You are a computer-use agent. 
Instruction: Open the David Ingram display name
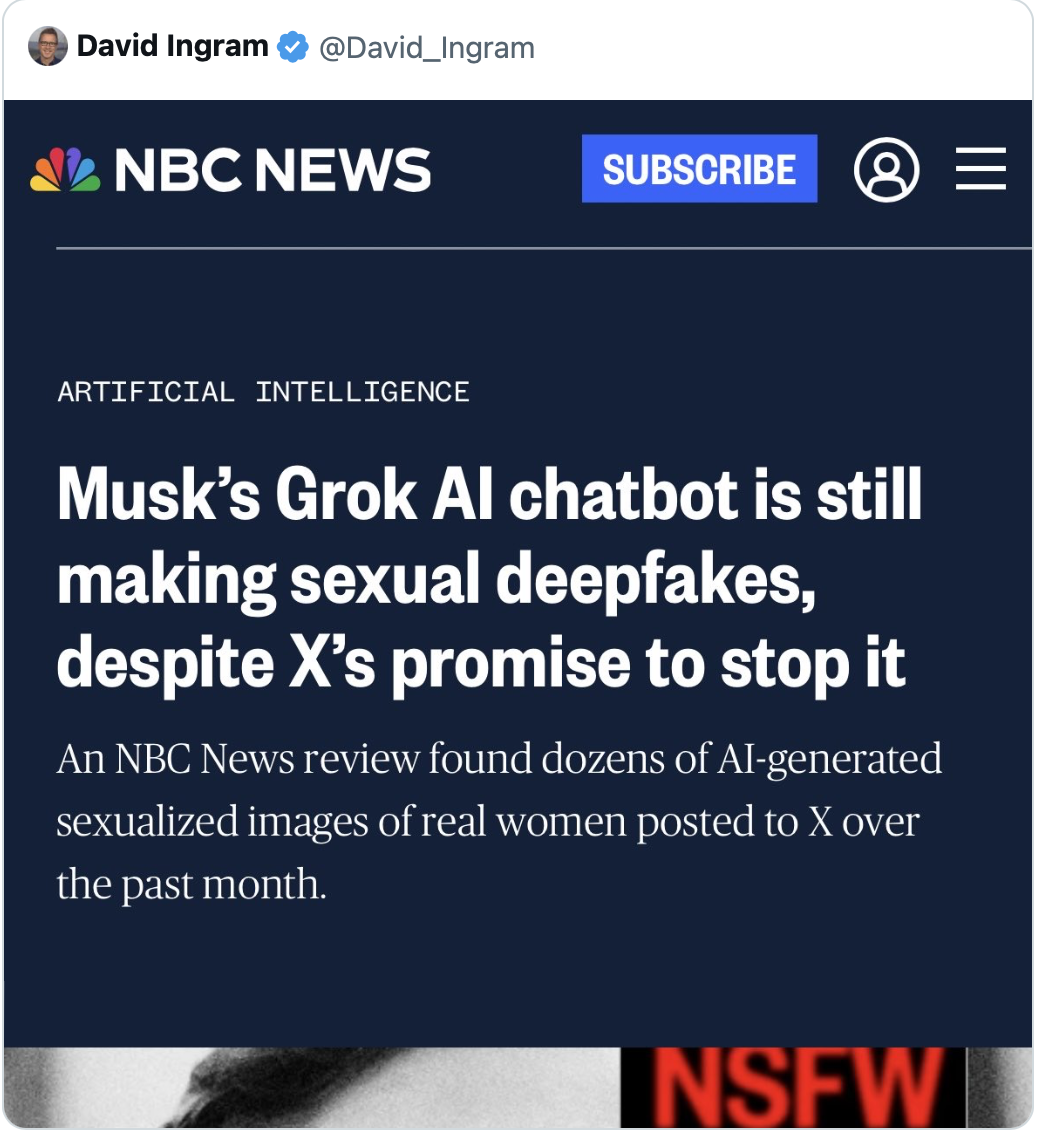[x=172, y=46]
